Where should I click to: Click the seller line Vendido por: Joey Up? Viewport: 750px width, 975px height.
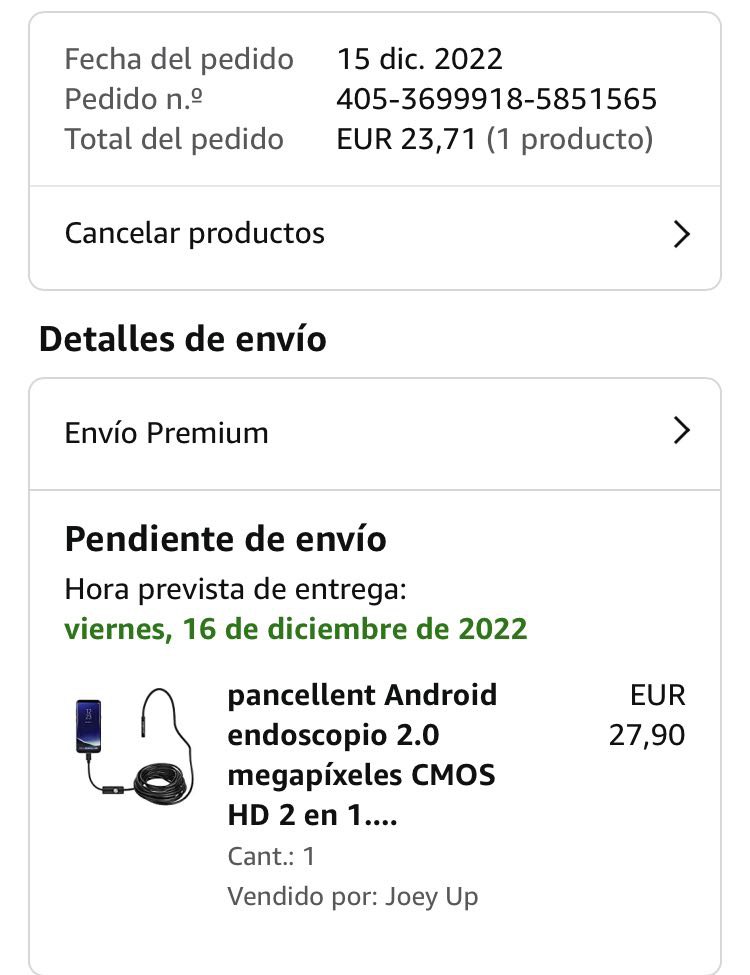353,896
